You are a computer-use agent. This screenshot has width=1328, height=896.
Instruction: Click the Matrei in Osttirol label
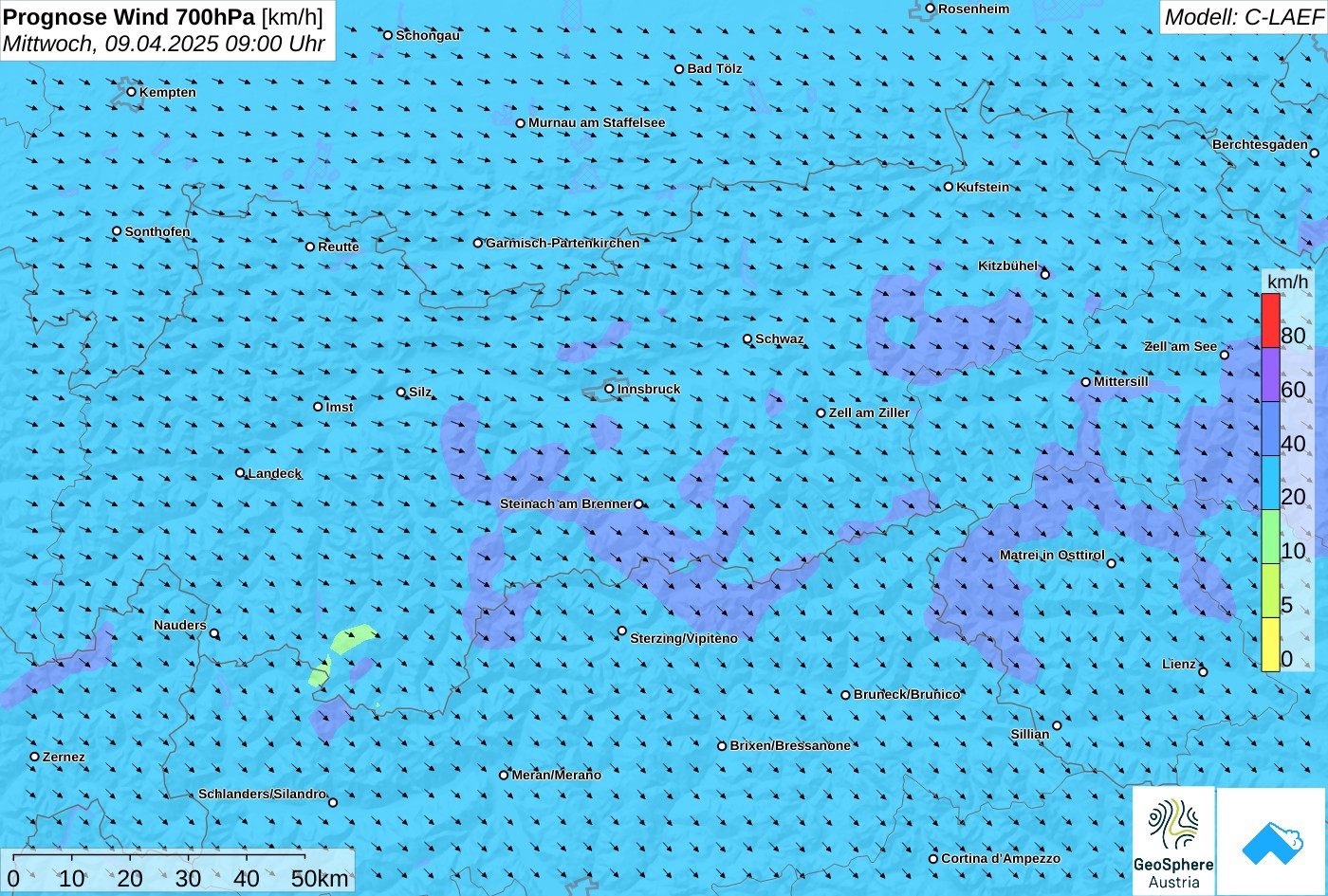tap(1052, 555)
